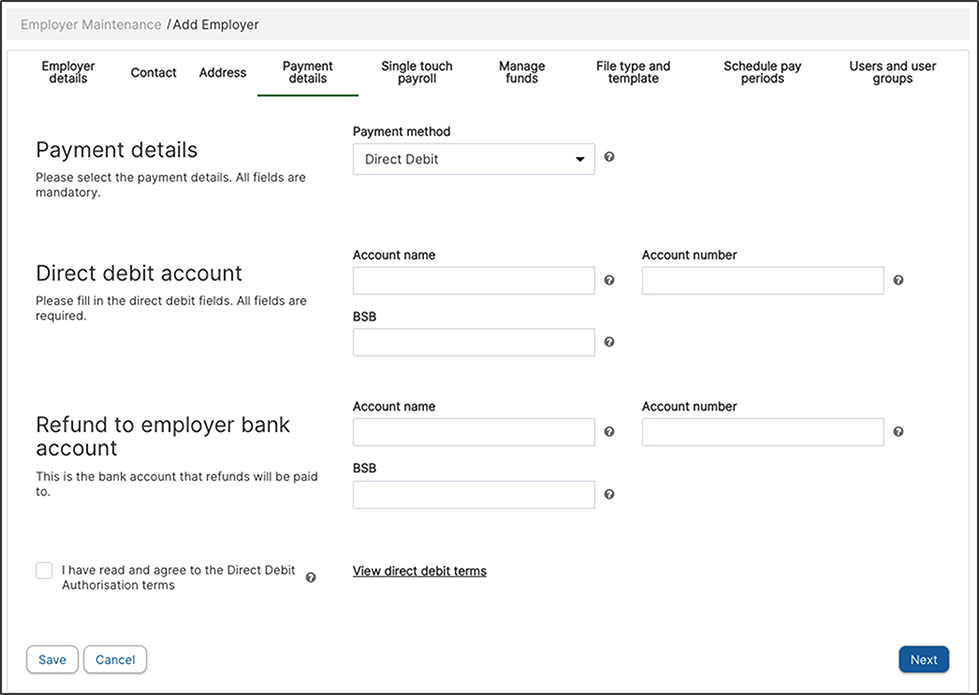979x695 pixels.
Task: Click help icon for Direct Debit Authorisation terms
Action: [310, 578]
